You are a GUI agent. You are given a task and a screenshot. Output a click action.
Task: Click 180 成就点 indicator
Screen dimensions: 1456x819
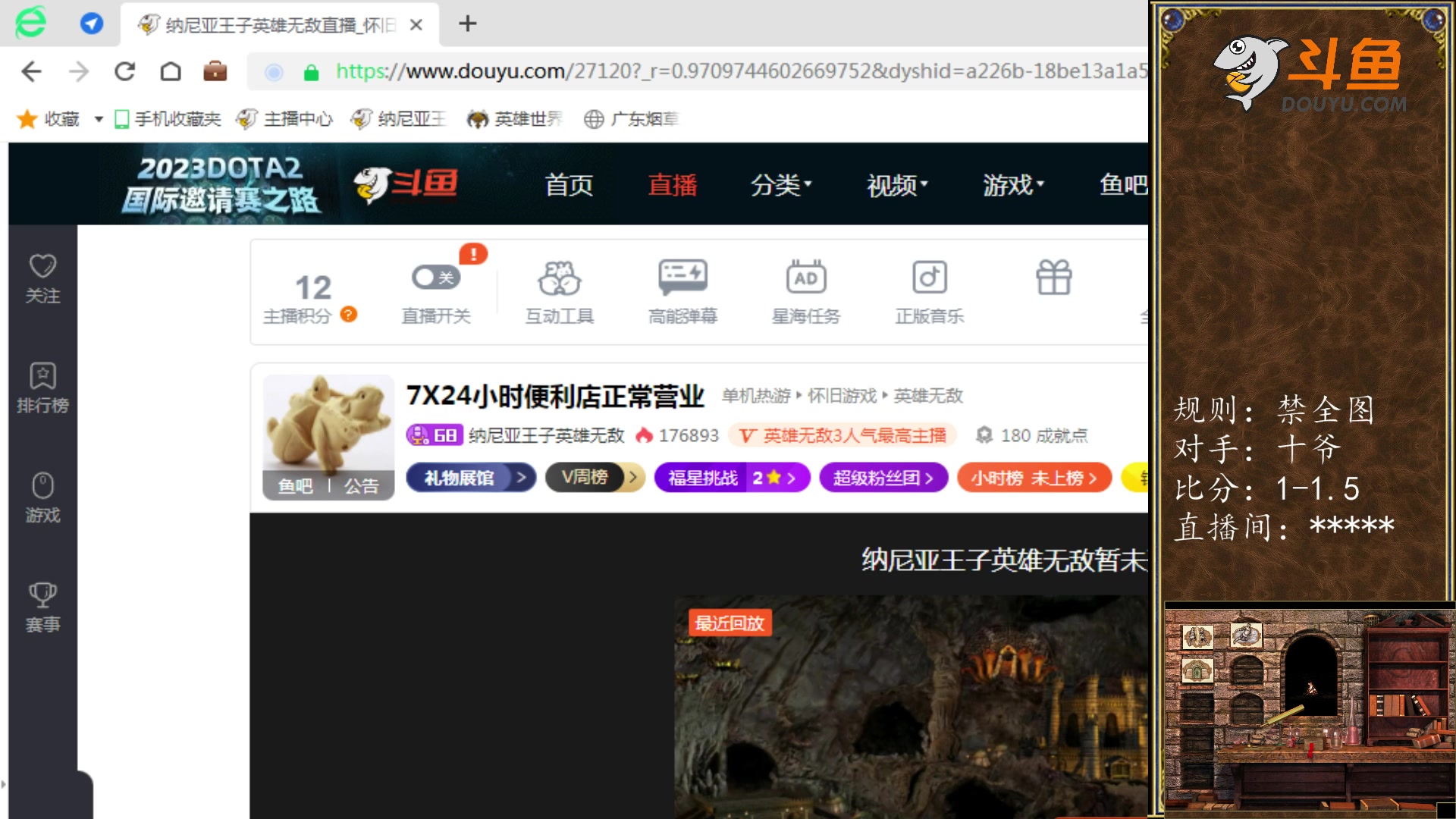pyautogui.click(x=1031, y=435)
